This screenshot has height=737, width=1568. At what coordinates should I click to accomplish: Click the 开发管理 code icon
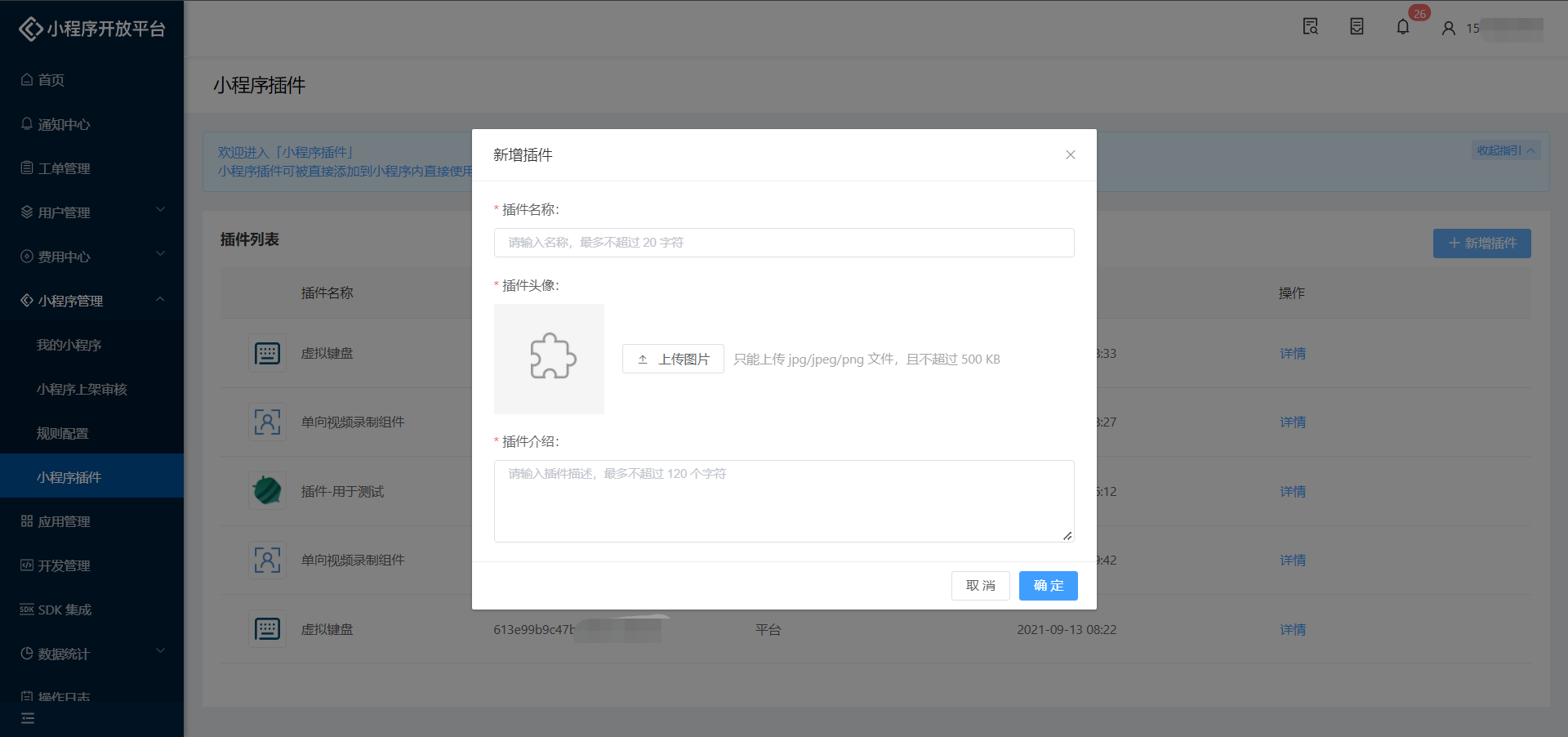tap(27, 565)
